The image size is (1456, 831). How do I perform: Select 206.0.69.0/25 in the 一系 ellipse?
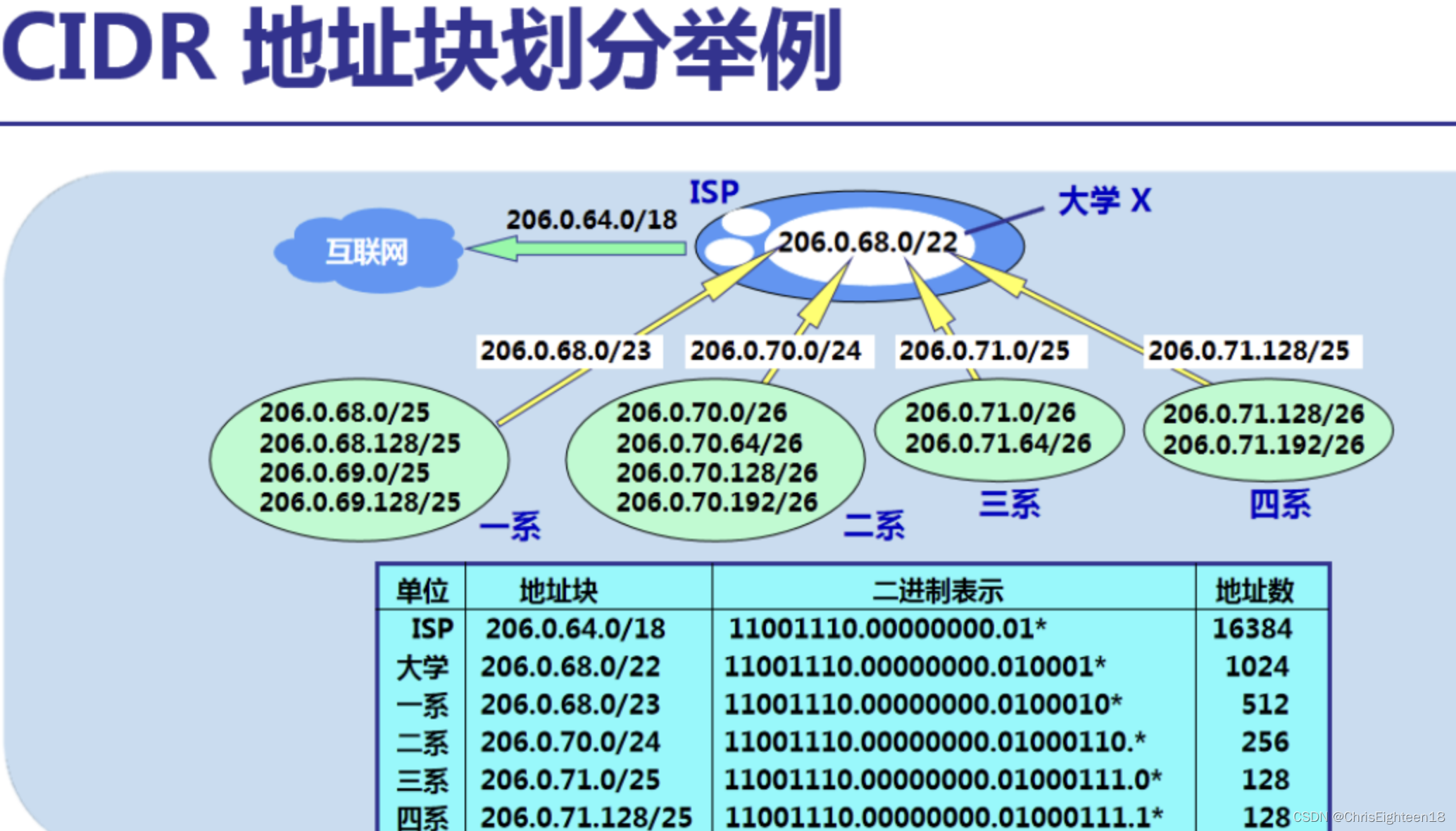coord(344,473)
